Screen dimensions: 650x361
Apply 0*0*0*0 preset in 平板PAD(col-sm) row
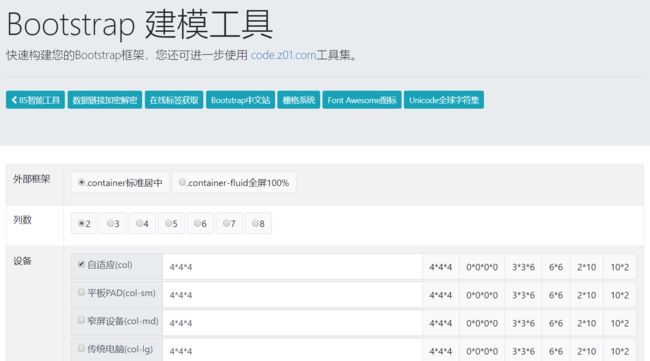(x=482, y=295)
